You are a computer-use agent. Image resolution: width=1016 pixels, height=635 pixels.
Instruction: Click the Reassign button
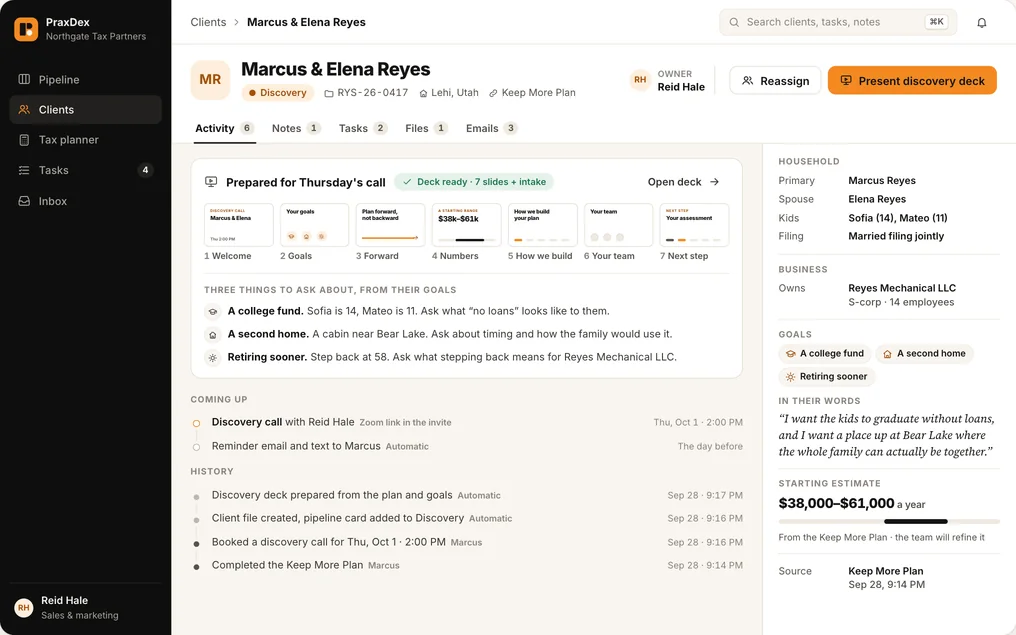click(x=775, y=80)
